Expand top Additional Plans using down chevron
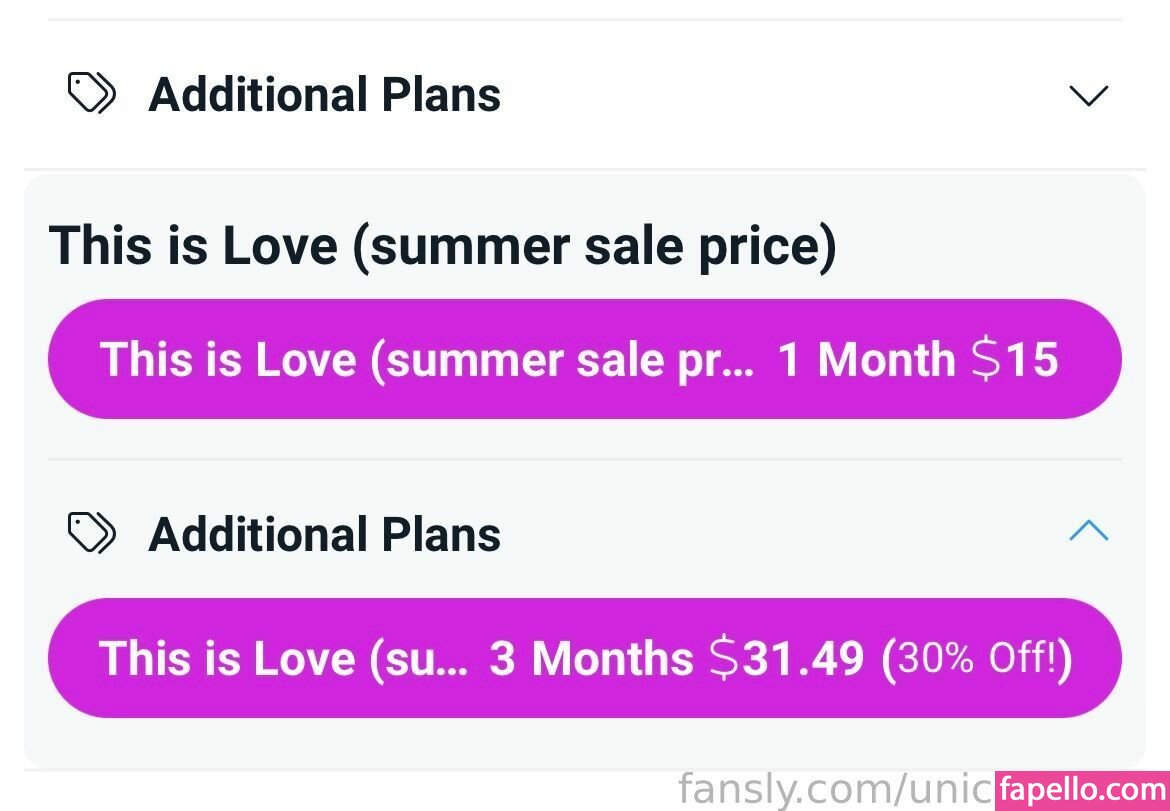Viewport: 1170px width, 811px height. (x=1088, y=96)
